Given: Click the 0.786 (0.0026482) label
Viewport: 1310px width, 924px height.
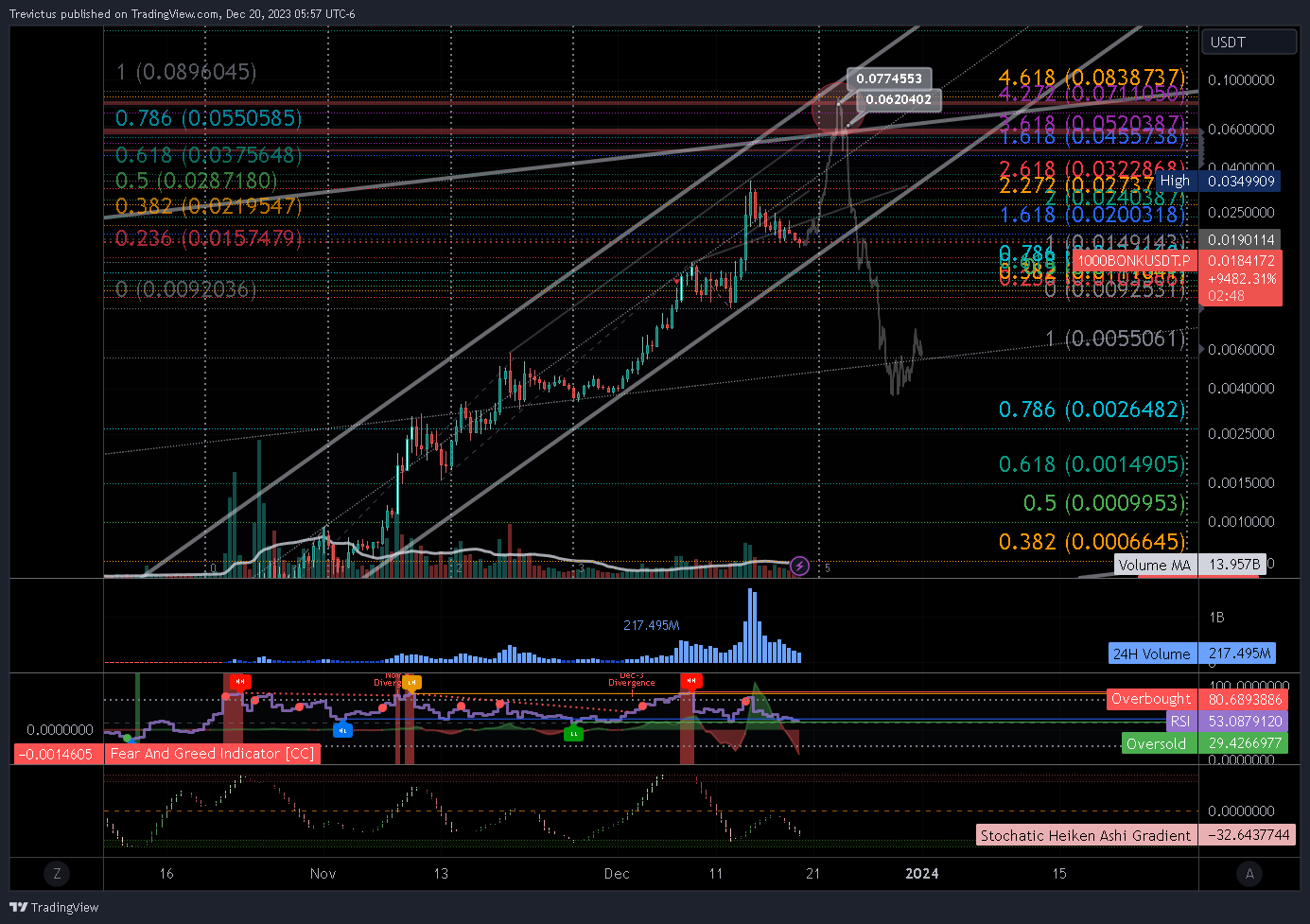Looking at the screenshot, I should point(1092,410).
